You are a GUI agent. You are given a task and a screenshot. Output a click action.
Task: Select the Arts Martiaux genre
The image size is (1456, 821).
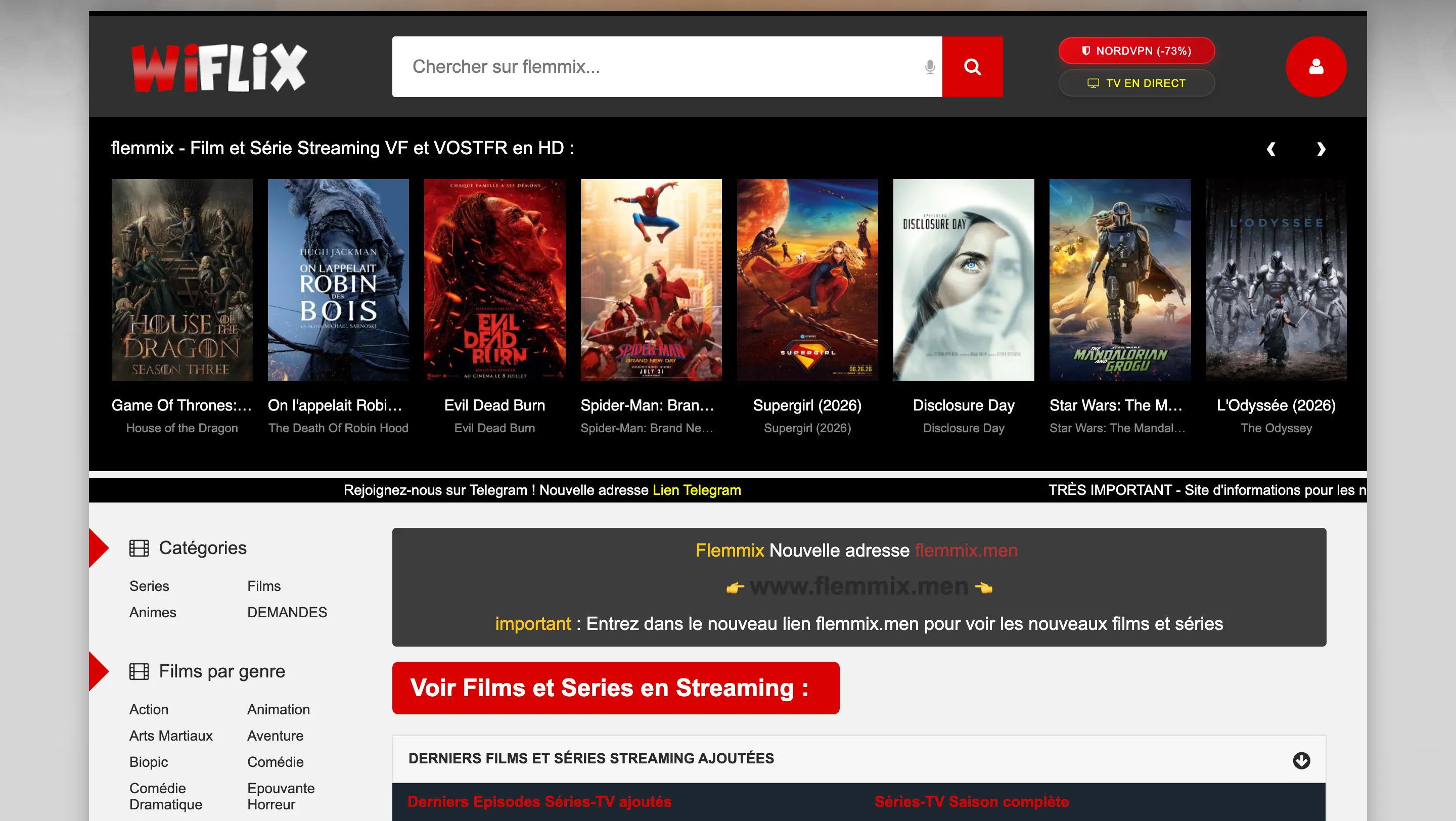coord(171,735)
